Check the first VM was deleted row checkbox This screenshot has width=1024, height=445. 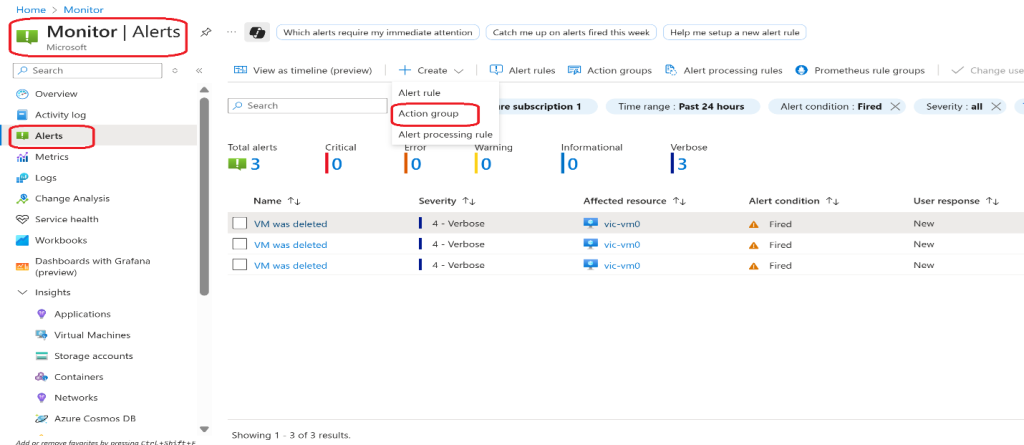[239, 224]
